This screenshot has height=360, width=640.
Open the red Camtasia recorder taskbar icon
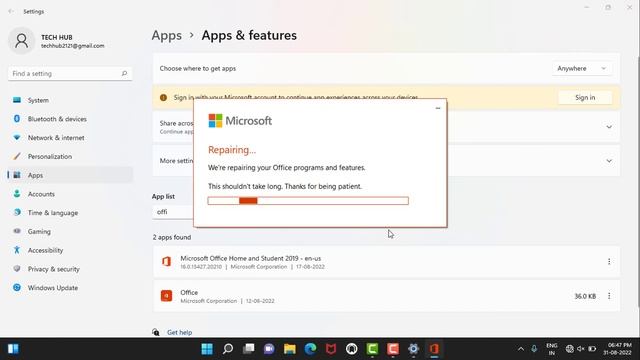[x=393, y=349]
